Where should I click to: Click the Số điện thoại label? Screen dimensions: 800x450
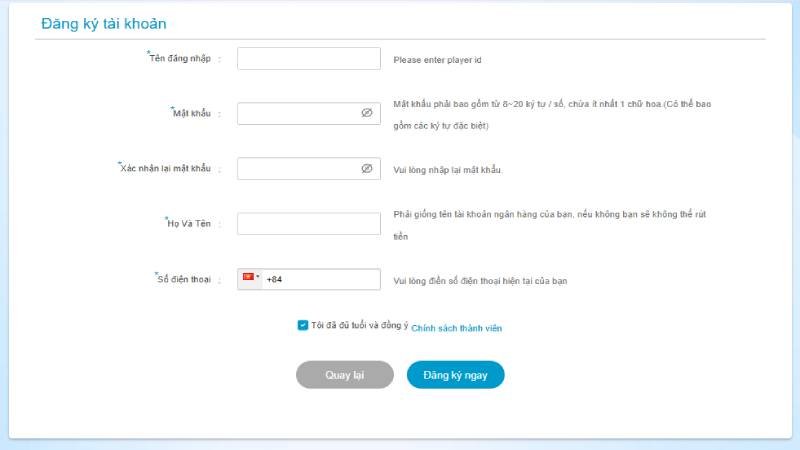183,279
